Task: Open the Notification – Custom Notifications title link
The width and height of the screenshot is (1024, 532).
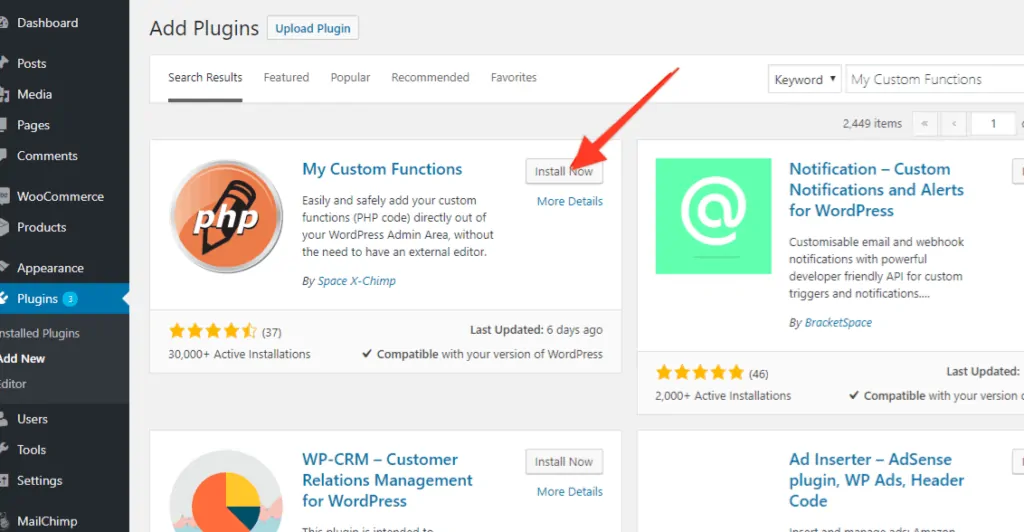Action: coord(876,189)
